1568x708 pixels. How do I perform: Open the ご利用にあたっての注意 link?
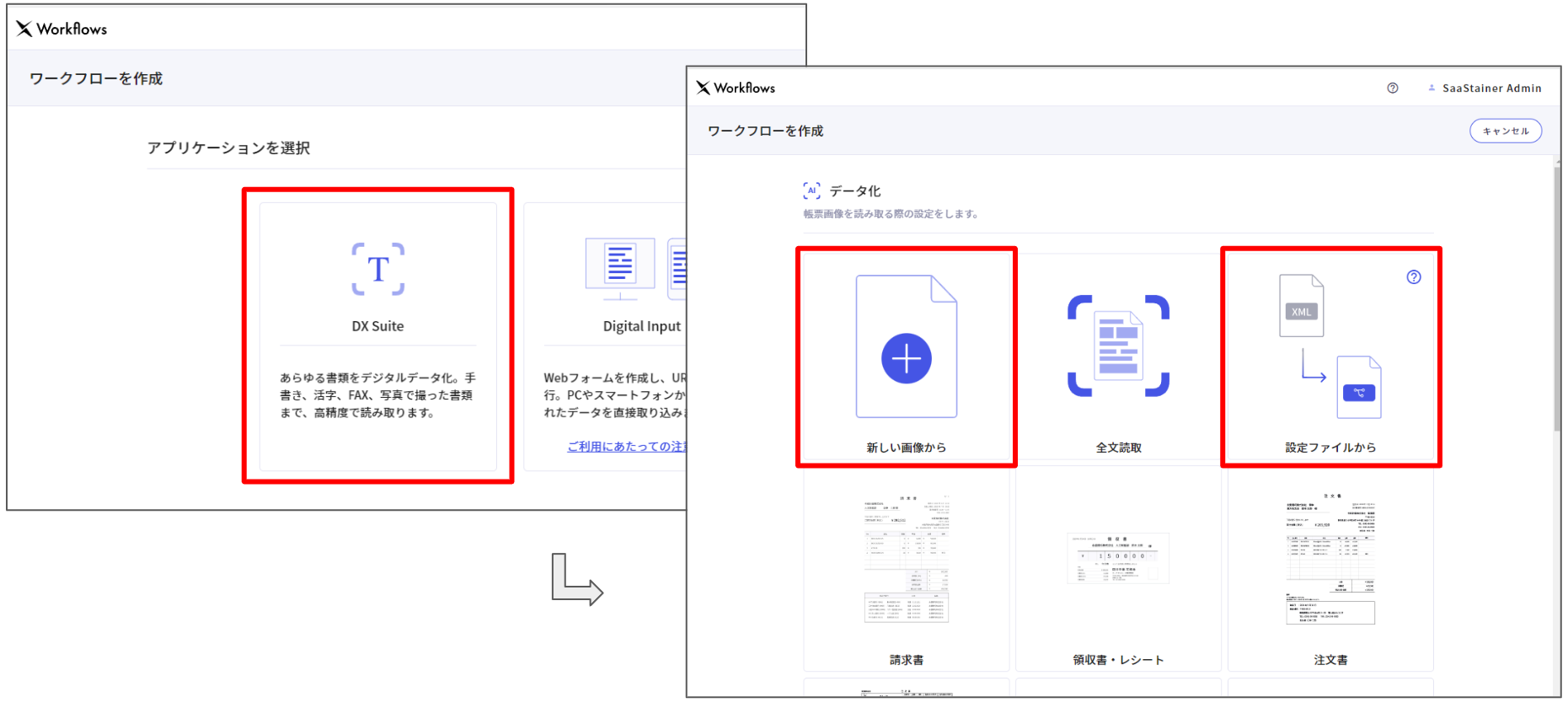627,447
